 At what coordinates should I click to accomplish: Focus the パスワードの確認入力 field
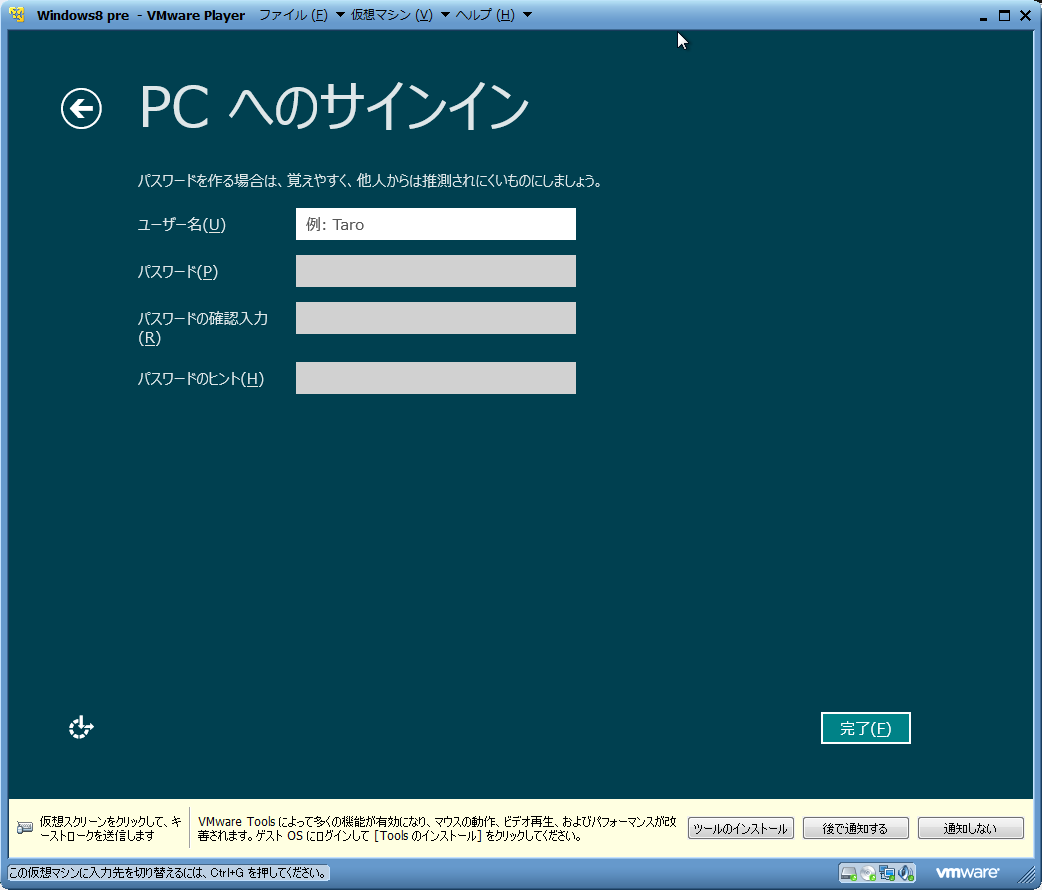point(436,318)
